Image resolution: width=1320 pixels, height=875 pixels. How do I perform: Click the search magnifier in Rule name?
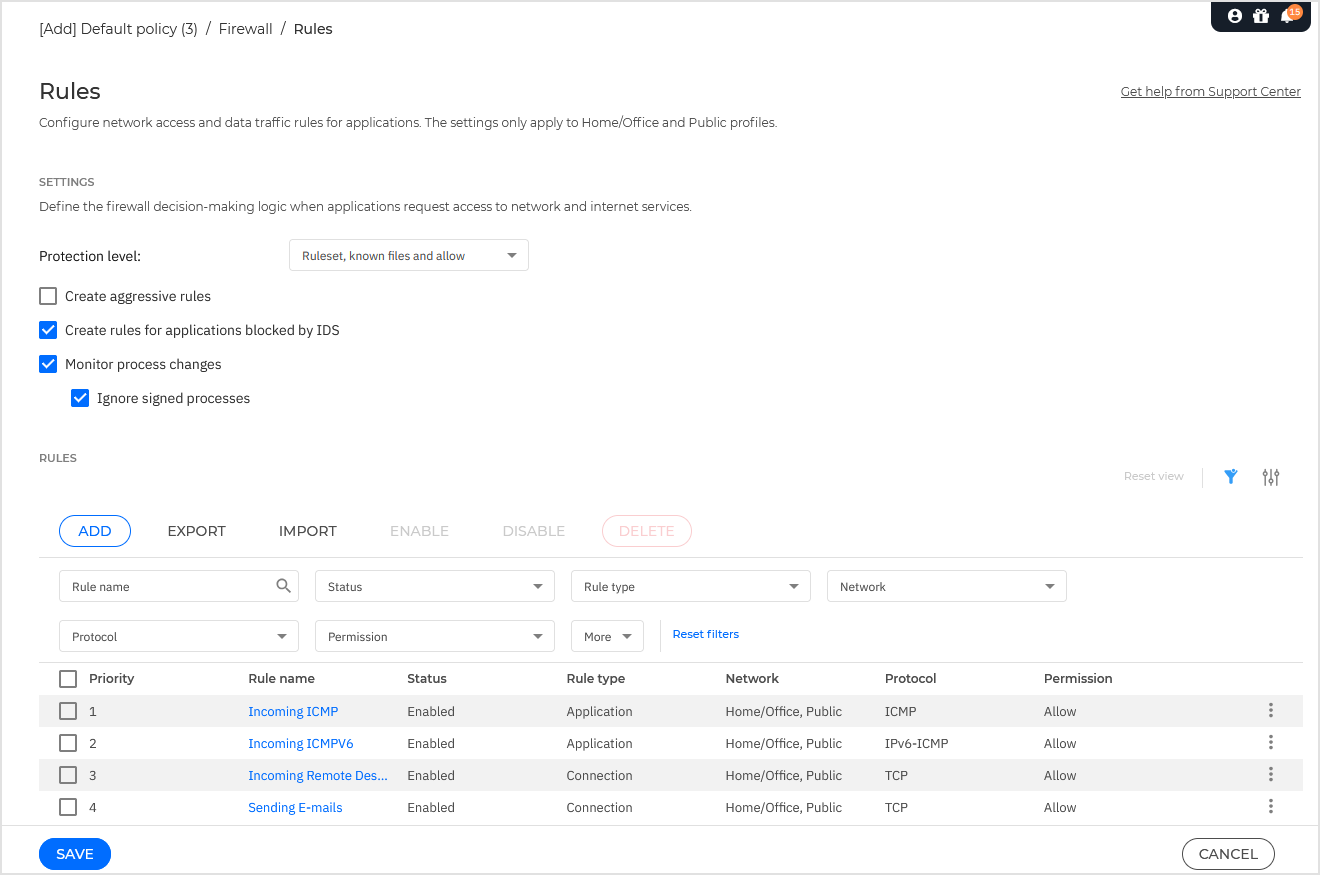click(x=284, y=586)
